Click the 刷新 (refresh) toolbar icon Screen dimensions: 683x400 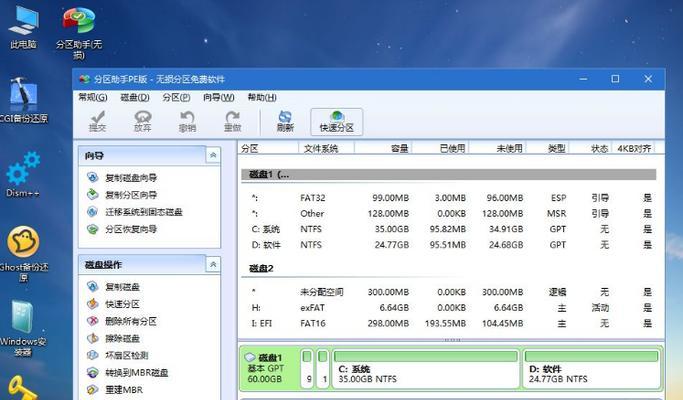285,122
